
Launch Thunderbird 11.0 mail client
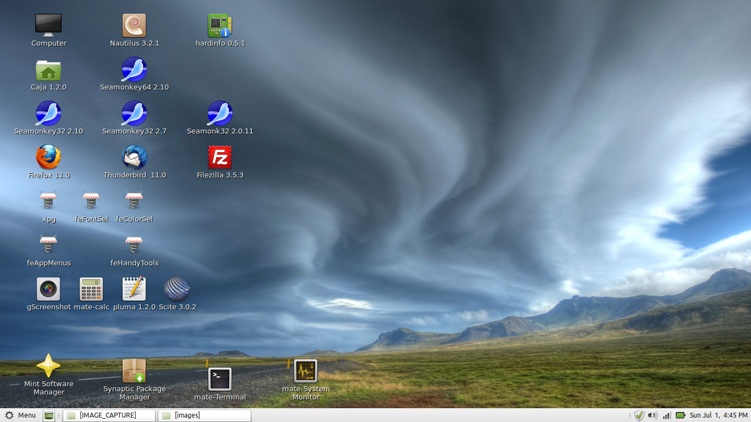coord(134,158)
